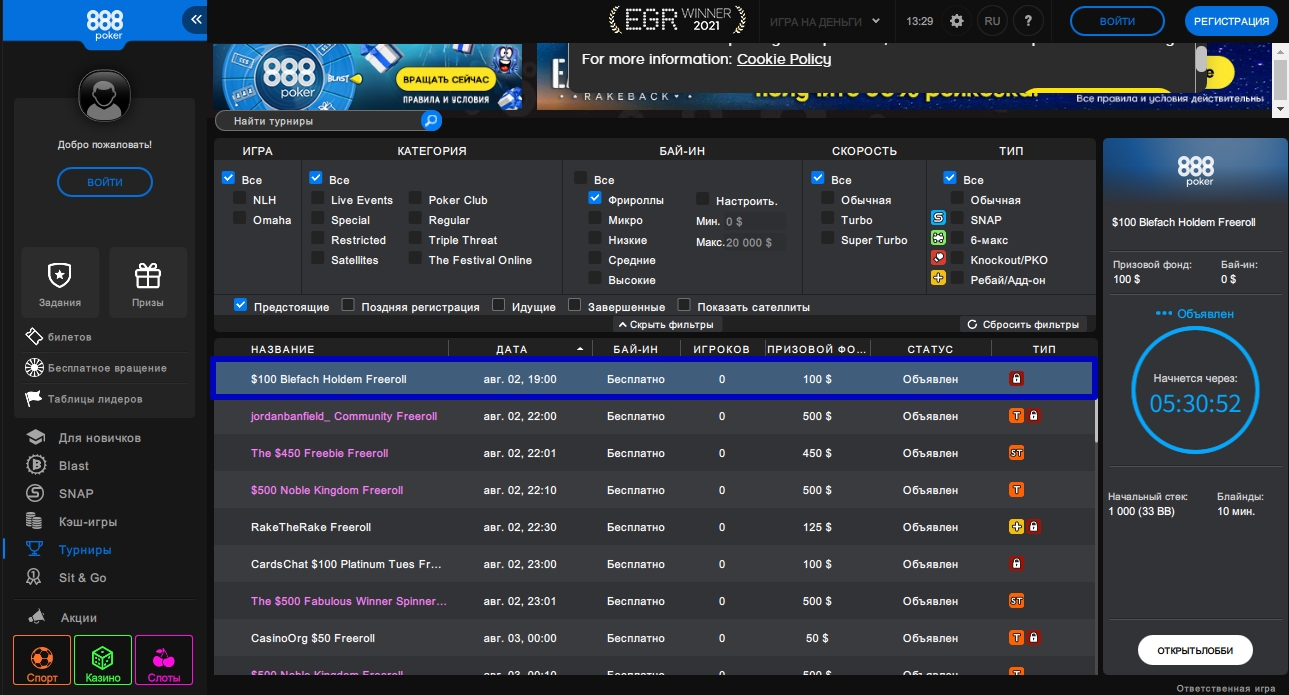This screenshot has width=1289, height=695.
Task: Click ВРАЩАТЬ СЕЙЧАС on the banner
Action: [445, 79]
